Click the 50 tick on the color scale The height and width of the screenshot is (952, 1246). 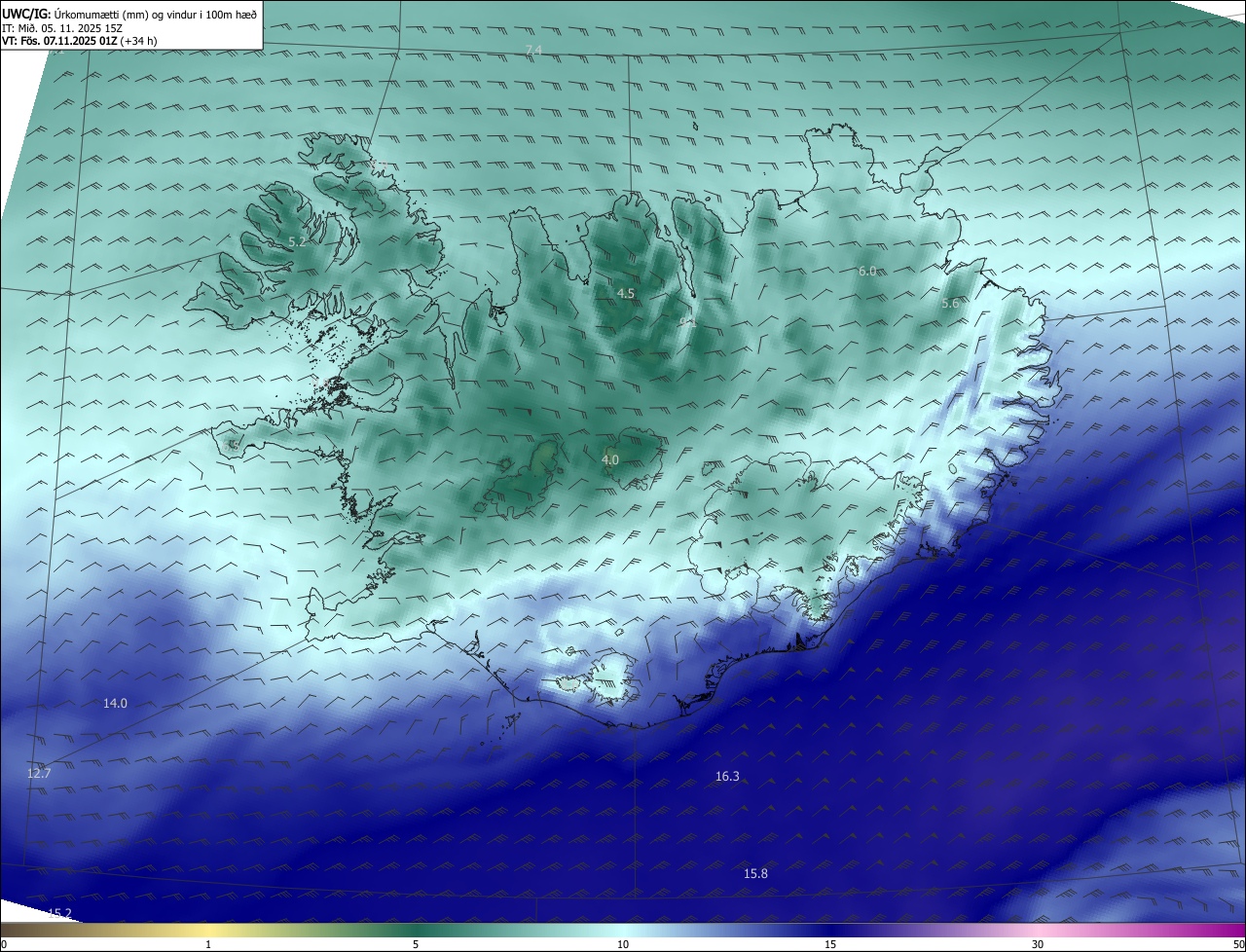[x=1238, y=944]
